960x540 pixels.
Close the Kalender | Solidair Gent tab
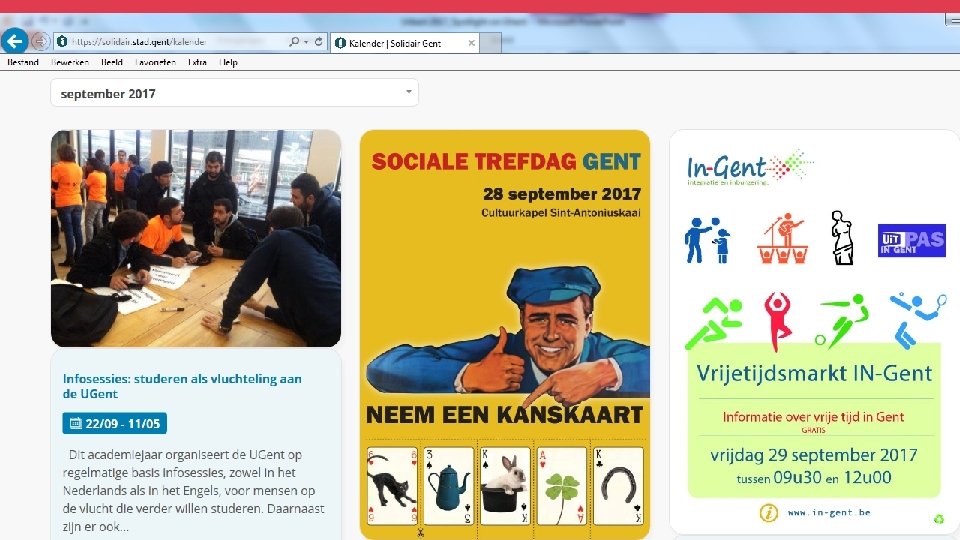[x=471, y=43]
